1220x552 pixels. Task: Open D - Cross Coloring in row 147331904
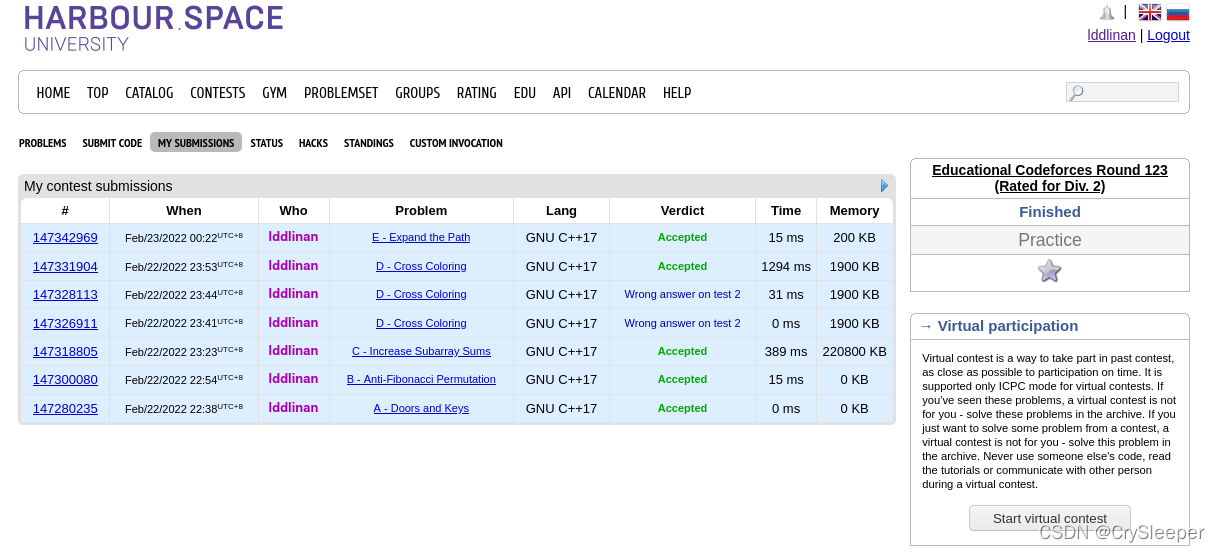pos(421,266)
